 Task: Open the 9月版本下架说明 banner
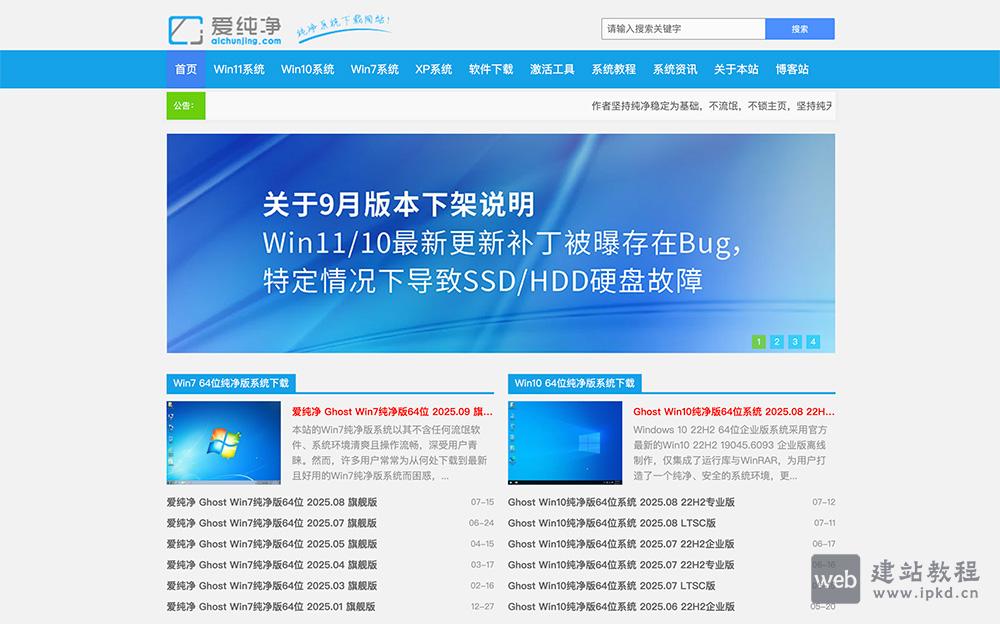[x=501, y=243]
